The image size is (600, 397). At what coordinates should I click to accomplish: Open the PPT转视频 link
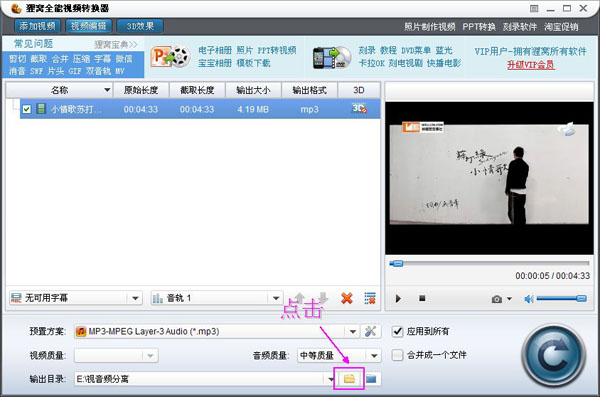pyautogui.click(x=277, y=50)
